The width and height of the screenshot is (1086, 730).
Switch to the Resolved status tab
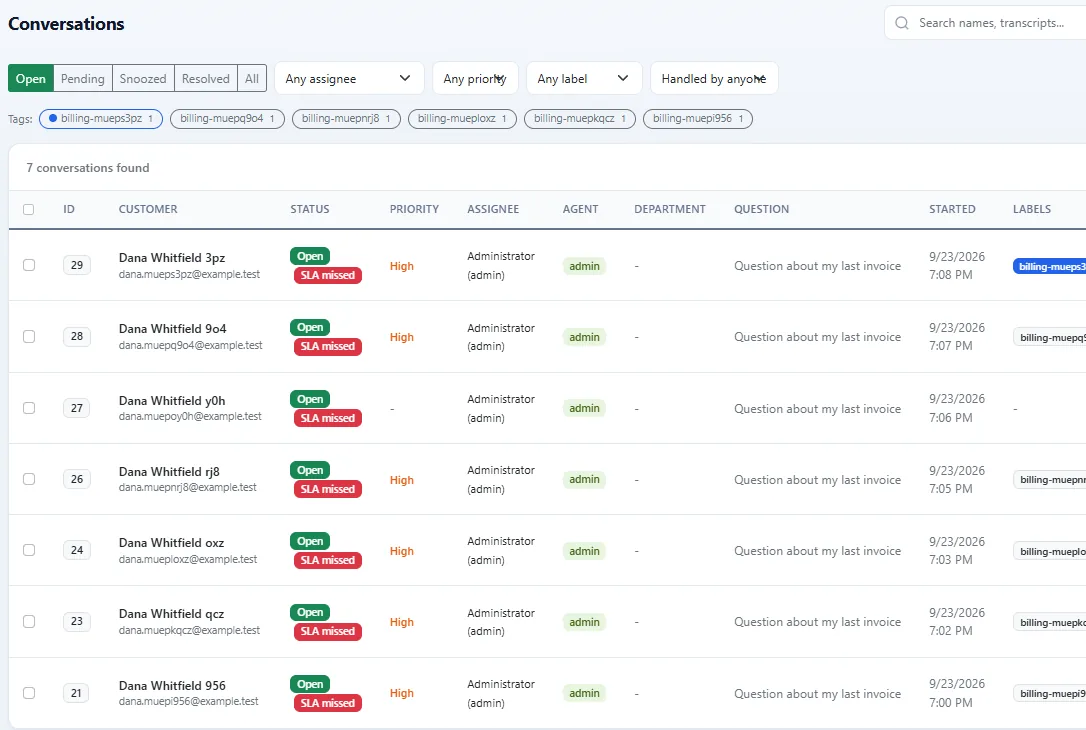tap(205, 78)
